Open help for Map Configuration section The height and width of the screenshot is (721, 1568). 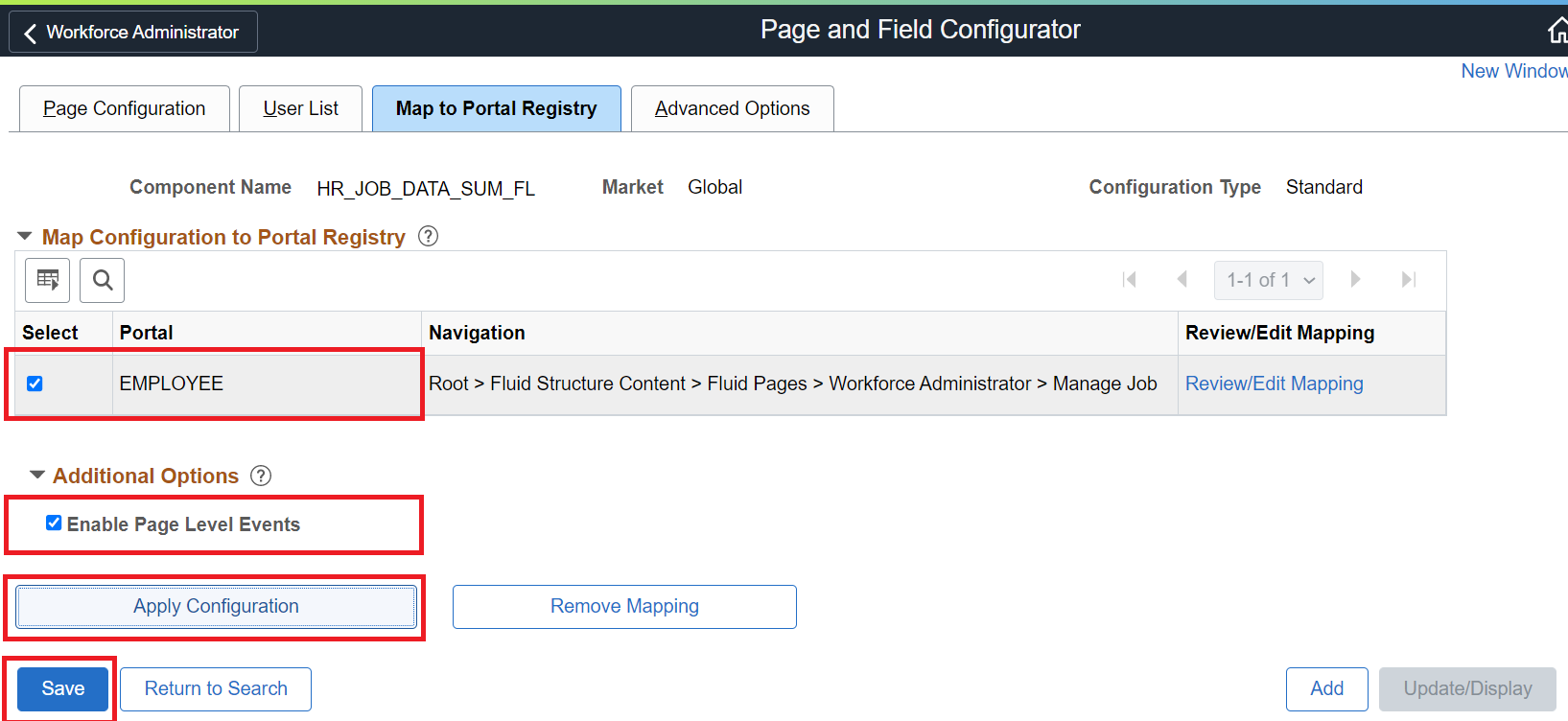coord(429,236)
